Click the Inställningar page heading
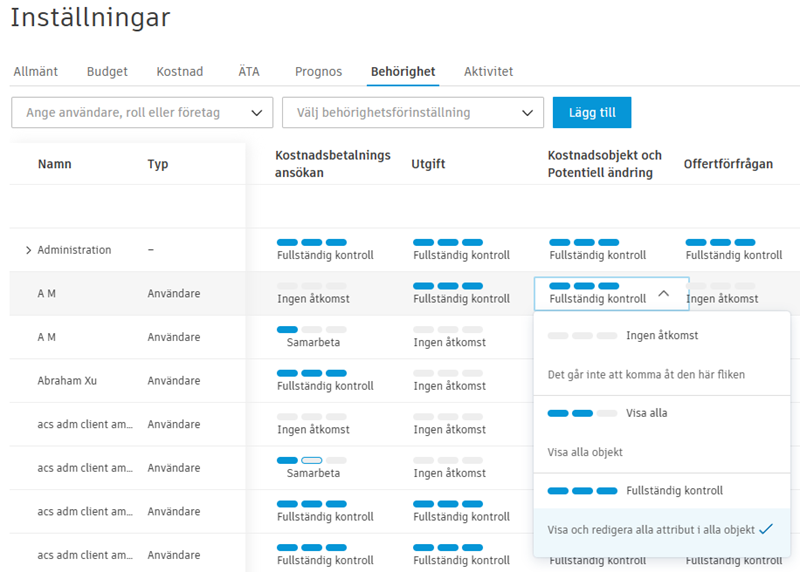Image resolution: width=800 pixels, height=572 pixels. point(90,17)
